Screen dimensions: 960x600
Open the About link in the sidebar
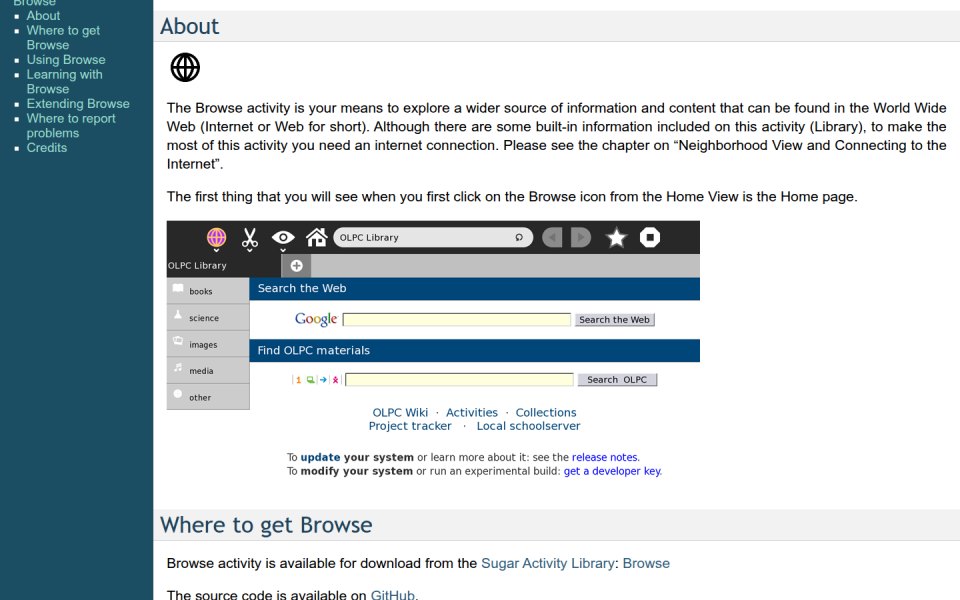[43, 16]
